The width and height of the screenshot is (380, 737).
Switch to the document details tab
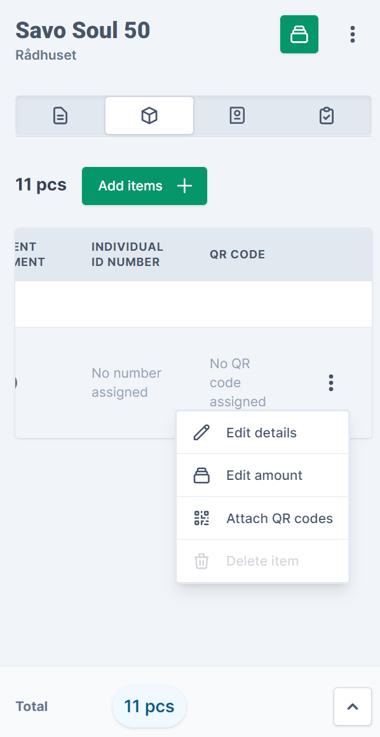click(60, 116)
